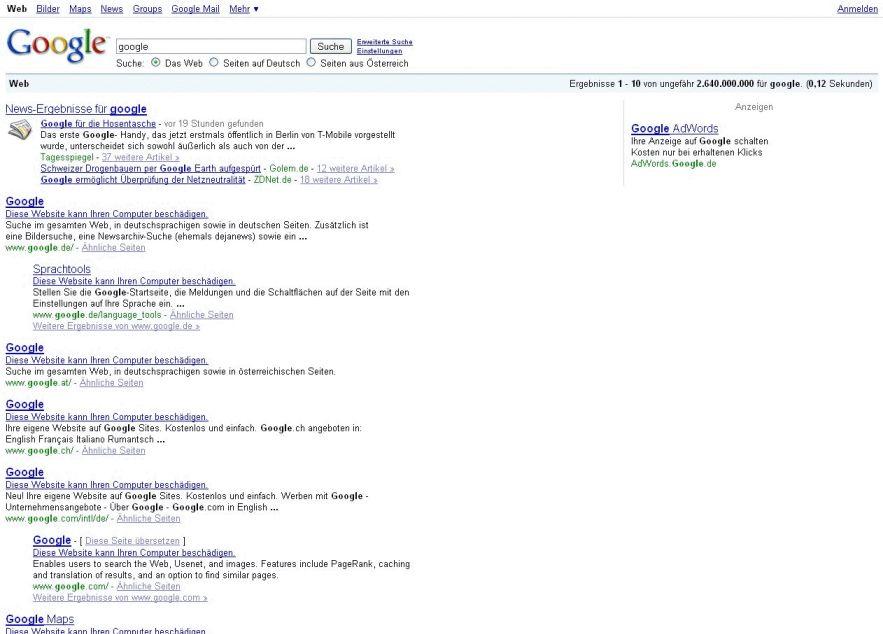The height and width of the screenshot is (634, 883).
Task: Click 'Ähnliche Seiten' beside www.google.de/language_tools
Action: (202, 315)
